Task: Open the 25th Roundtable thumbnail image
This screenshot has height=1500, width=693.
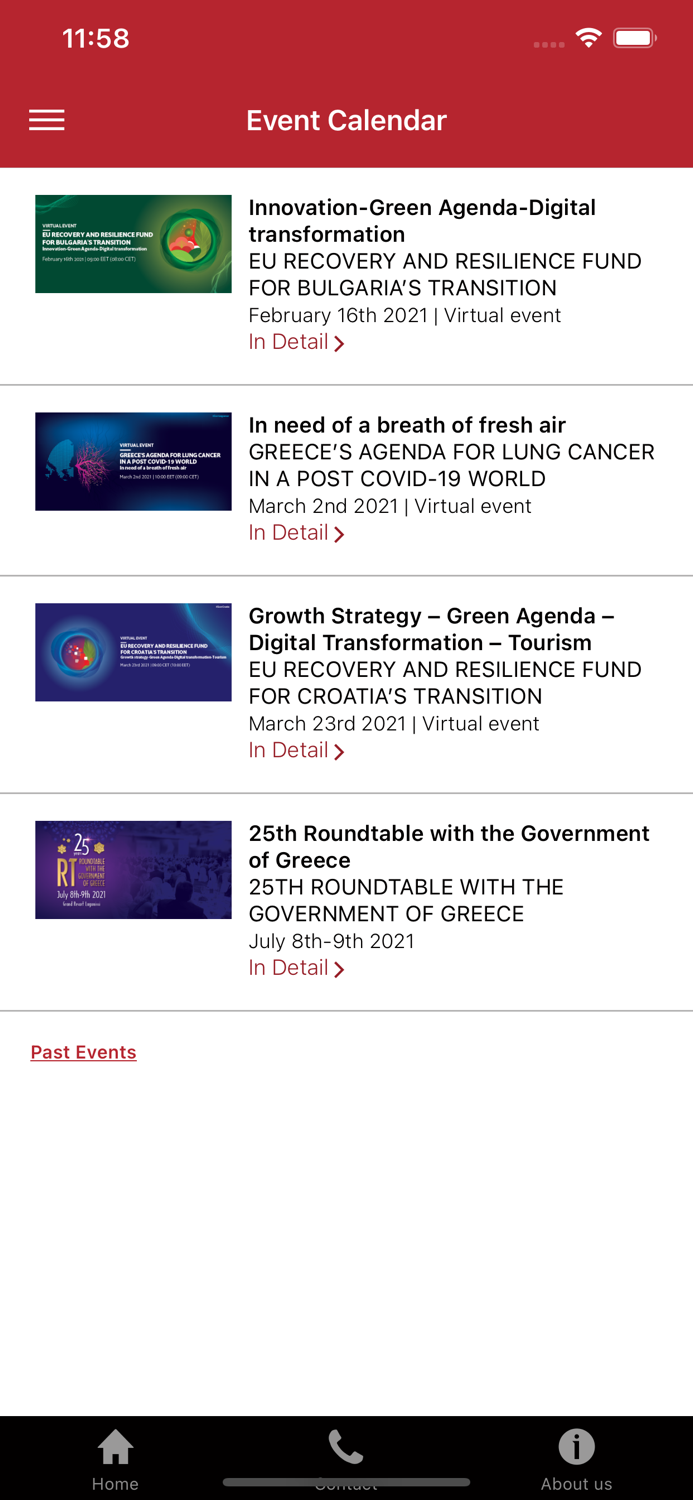Action: [x=133, y=869]
